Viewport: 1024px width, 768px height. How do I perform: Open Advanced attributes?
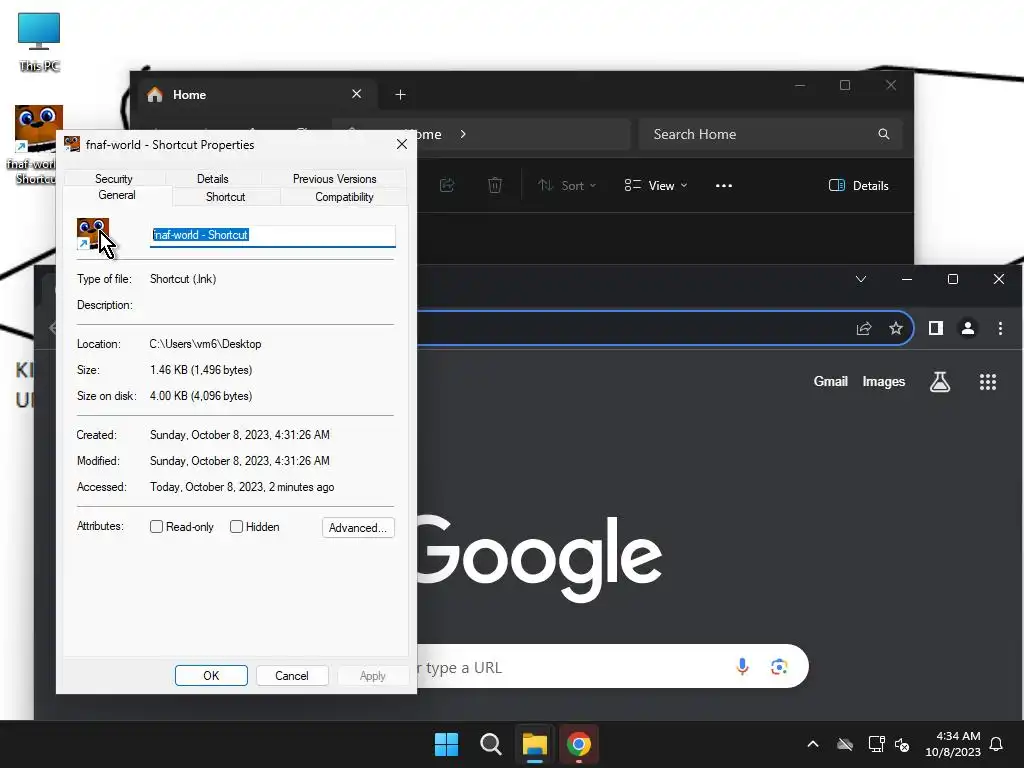[358, 528]
